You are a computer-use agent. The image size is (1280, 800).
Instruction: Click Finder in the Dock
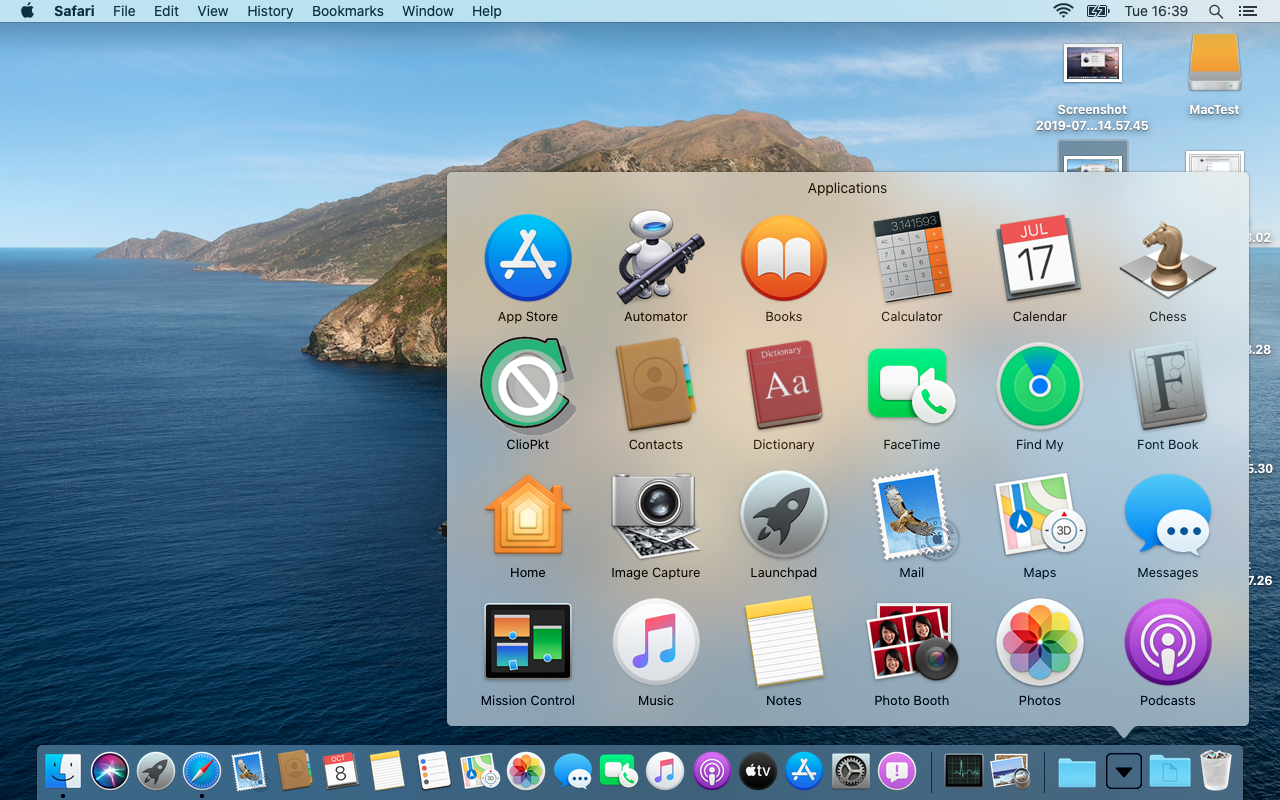click(63, 771)
